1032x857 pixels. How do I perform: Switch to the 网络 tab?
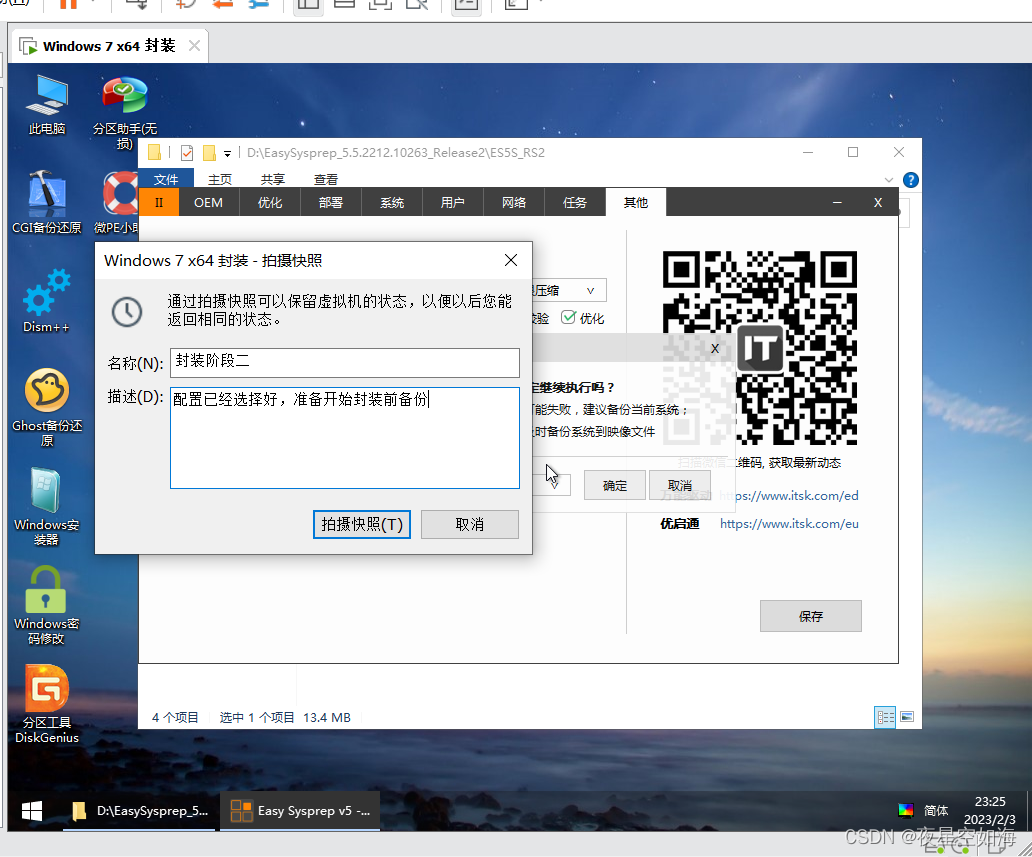coord(514,202)
